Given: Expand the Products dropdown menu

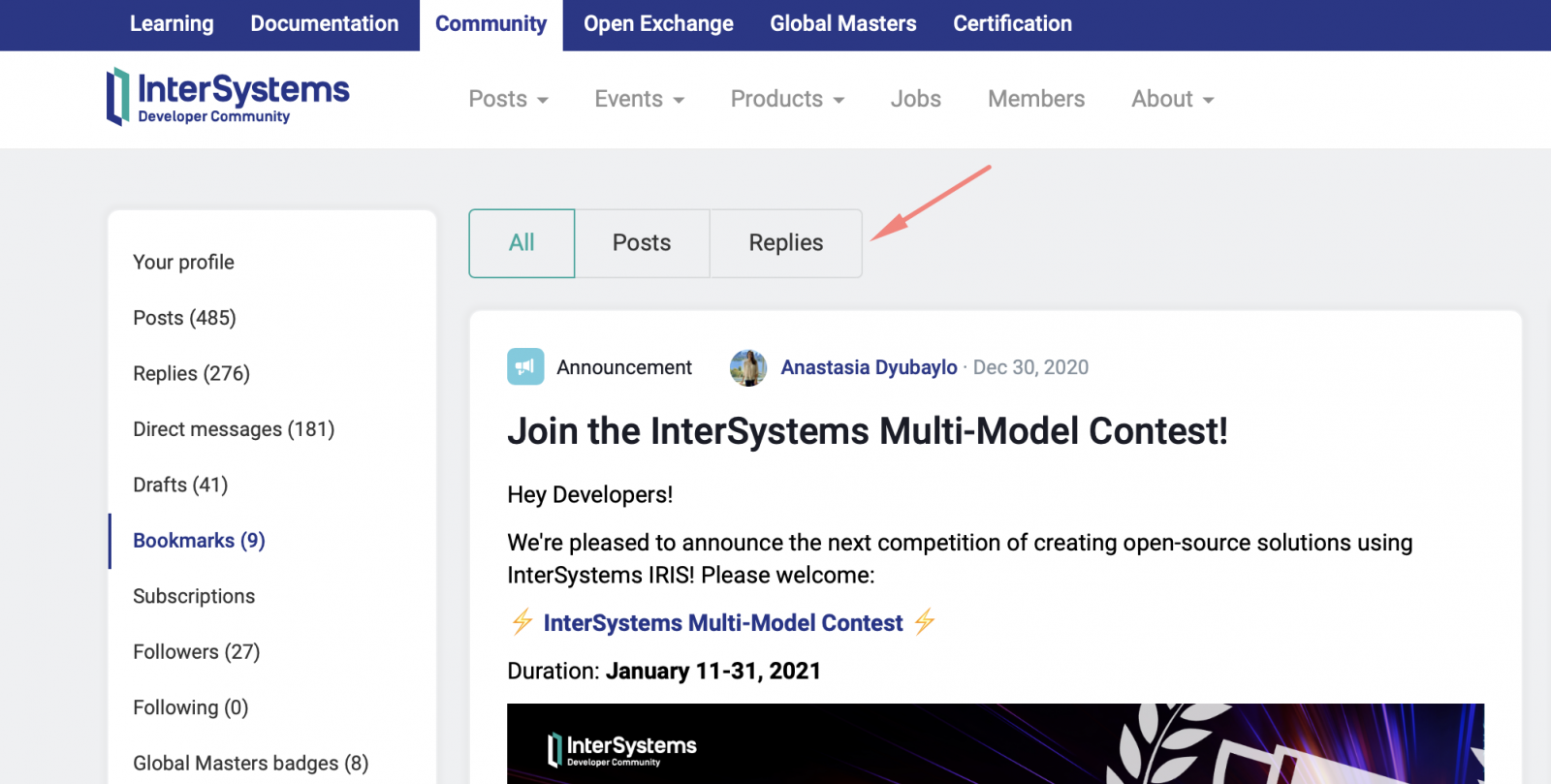Looking at the screenshot, I should [x=787, y=99].
